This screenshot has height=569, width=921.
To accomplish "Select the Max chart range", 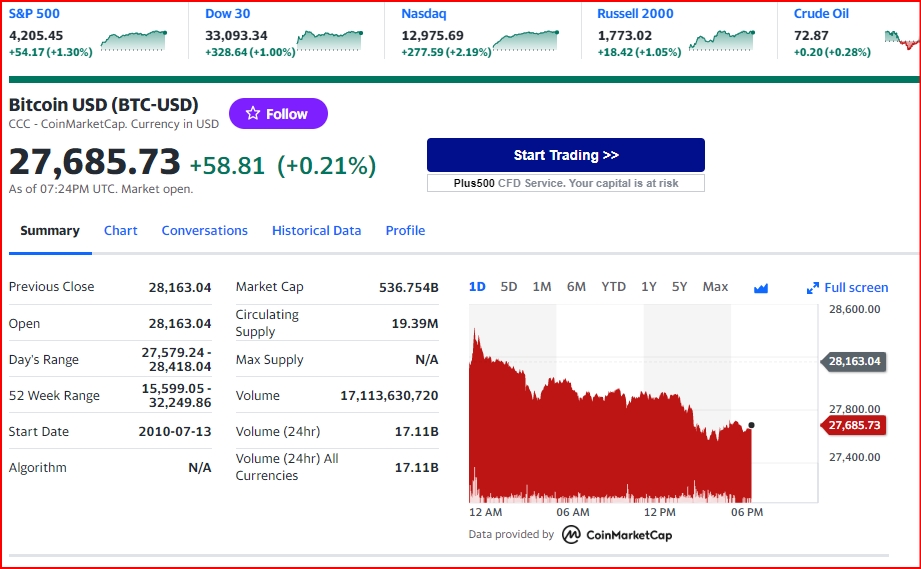I will [x=715, y=287].
